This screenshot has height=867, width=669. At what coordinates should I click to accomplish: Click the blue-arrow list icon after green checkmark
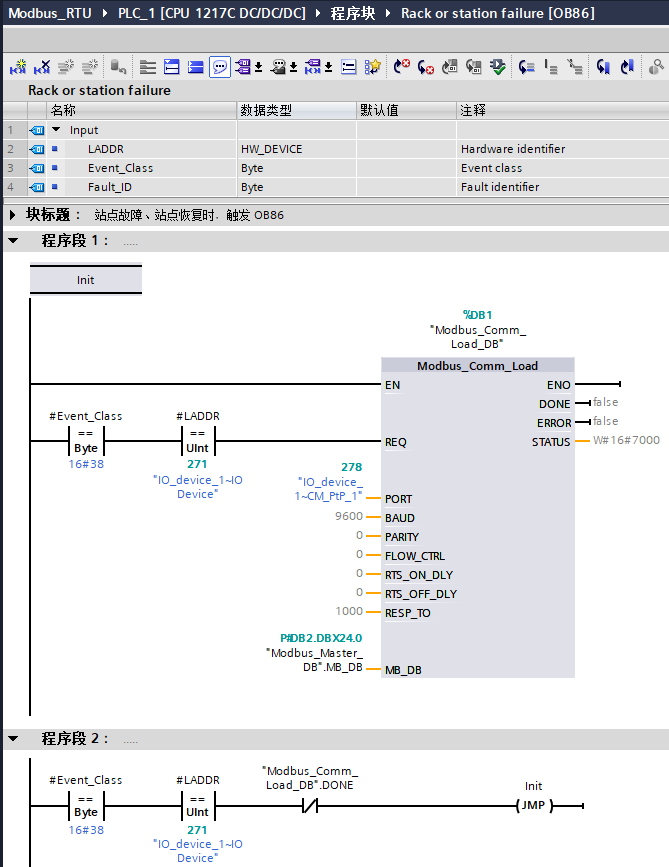tap(526, 67)
